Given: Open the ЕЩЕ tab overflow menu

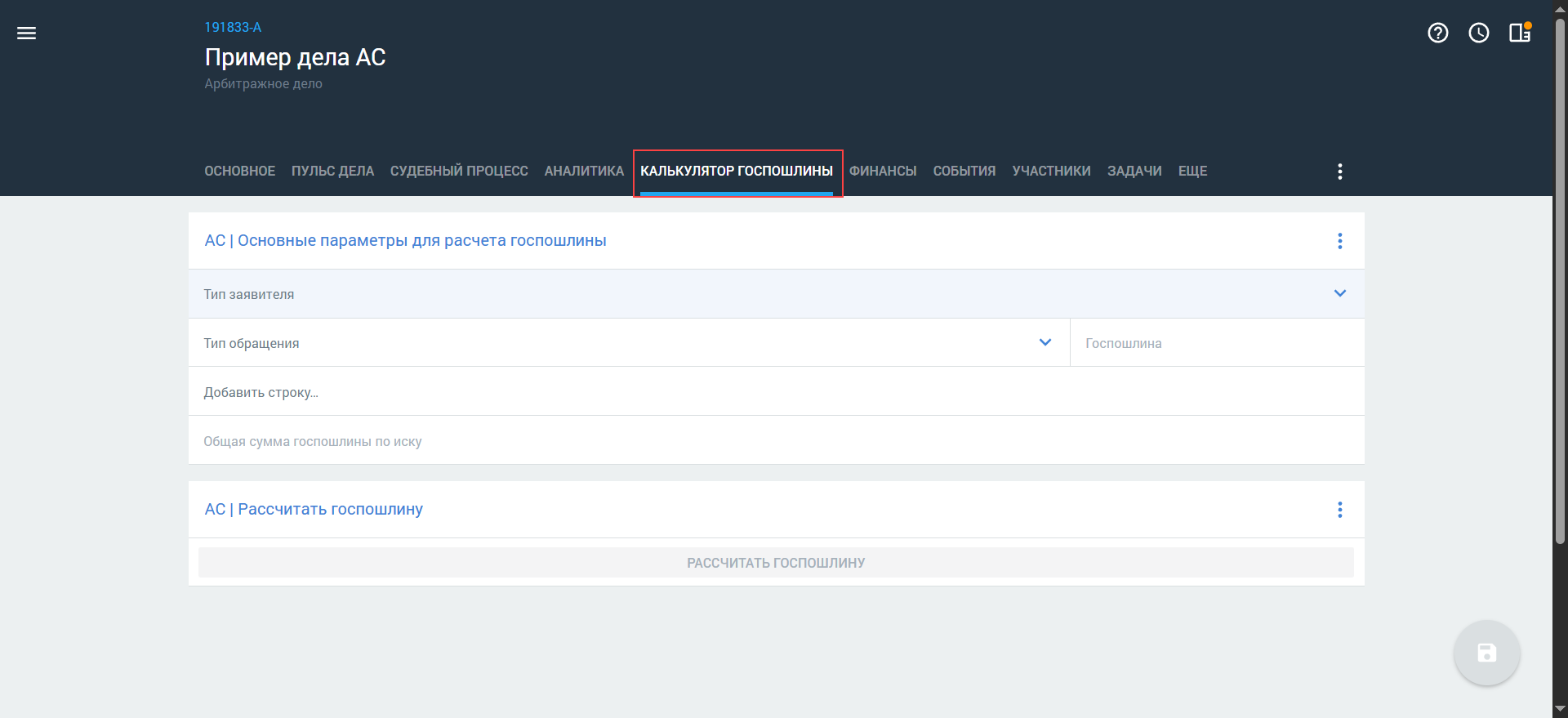Looking at the screenshot, I should (1192, 172).
